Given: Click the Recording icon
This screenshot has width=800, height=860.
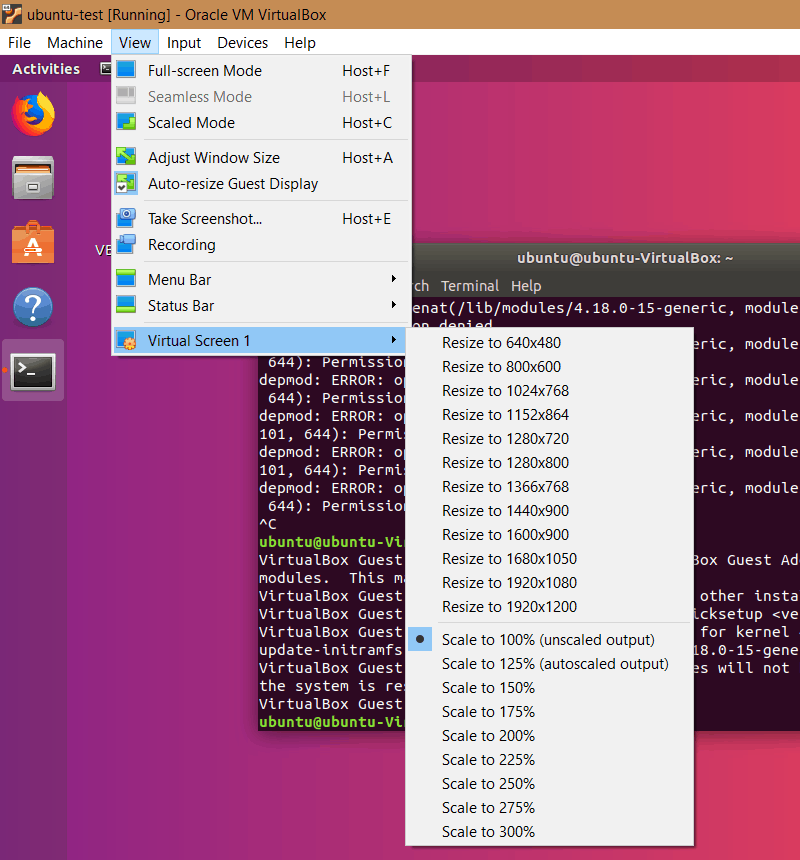Looking at the screenshot, I should (x=126, y=244).
